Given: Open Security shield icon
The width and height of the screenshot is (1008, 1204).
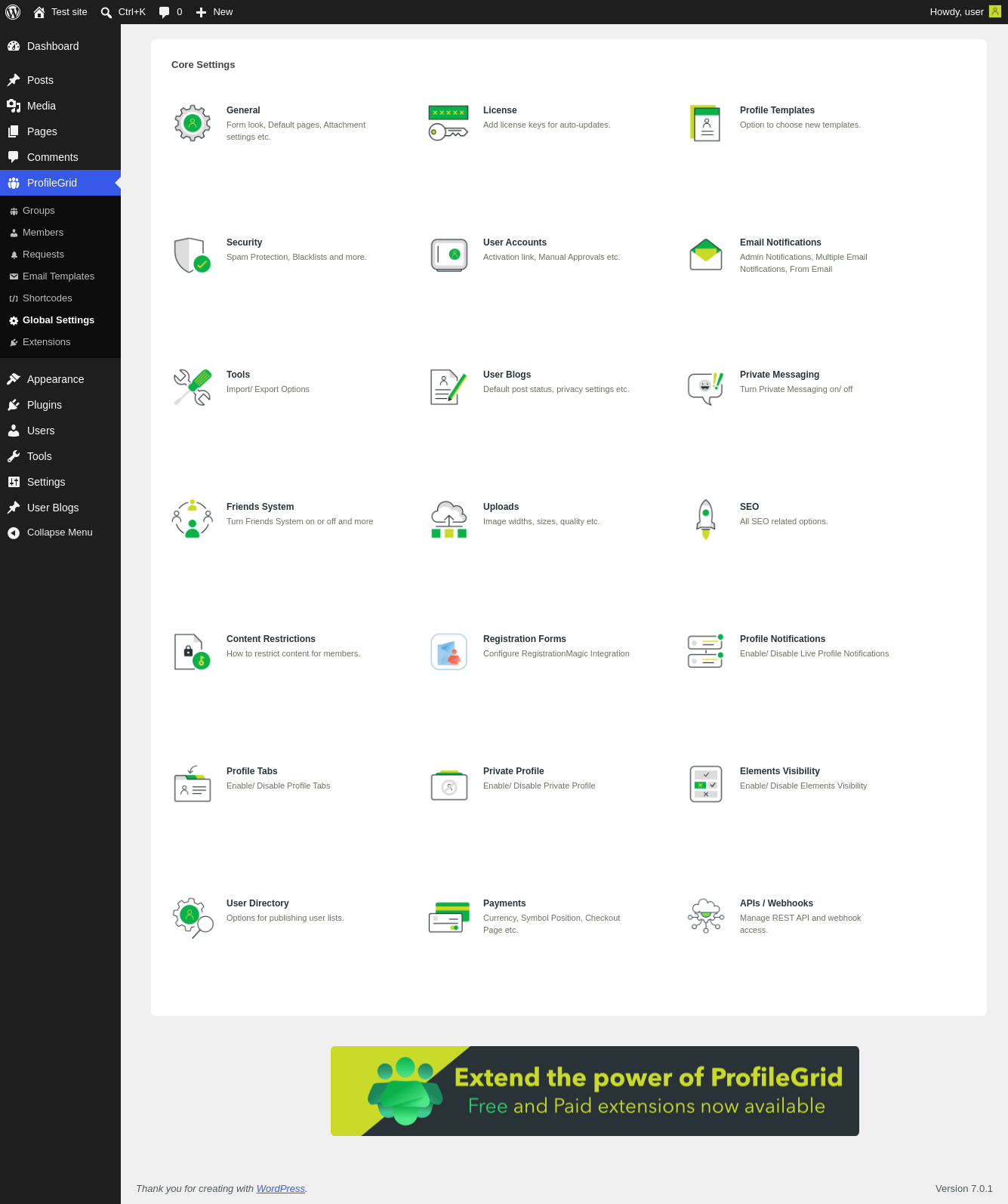Looking at the screenshot, I should pos(193,255).
